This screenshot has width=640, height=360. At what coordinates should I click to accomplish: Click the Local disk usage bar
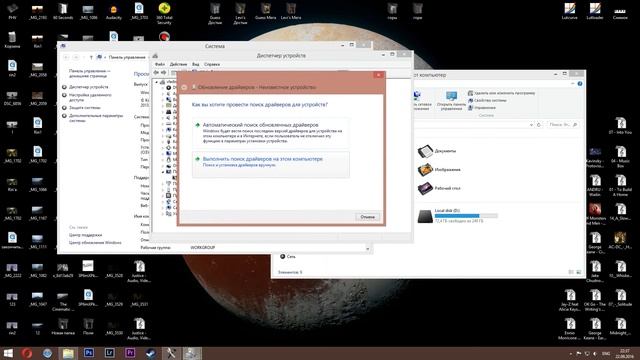[466, 216]
